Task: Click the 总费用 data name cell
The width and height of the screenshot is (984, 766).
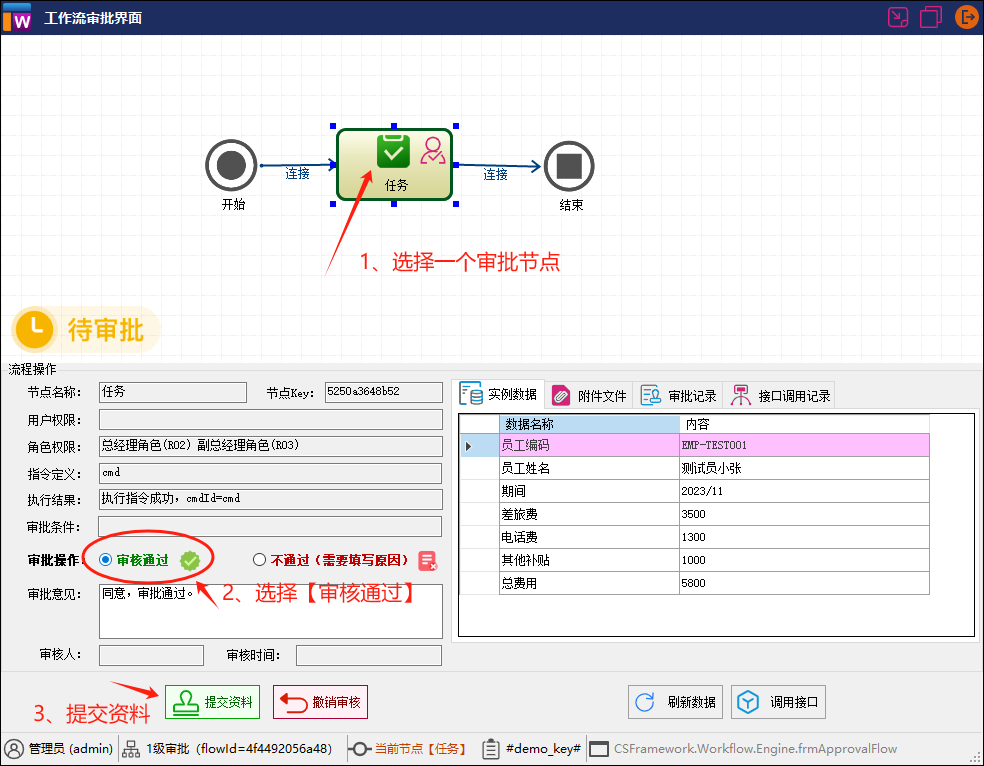Action: tap(589, 583)
